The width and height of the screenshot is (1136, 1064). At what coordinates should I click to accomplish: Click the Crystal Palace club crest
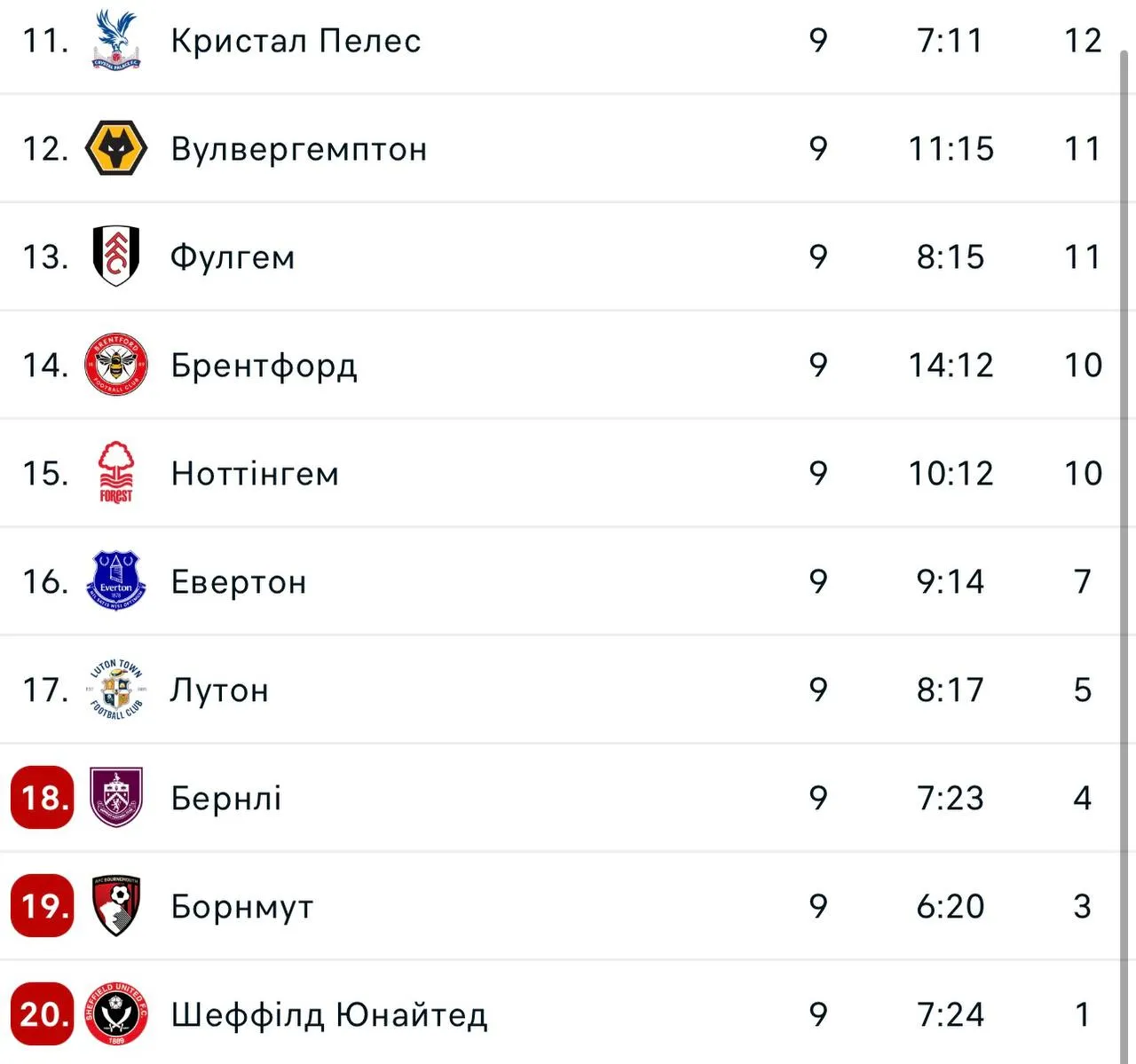[115, 41]
